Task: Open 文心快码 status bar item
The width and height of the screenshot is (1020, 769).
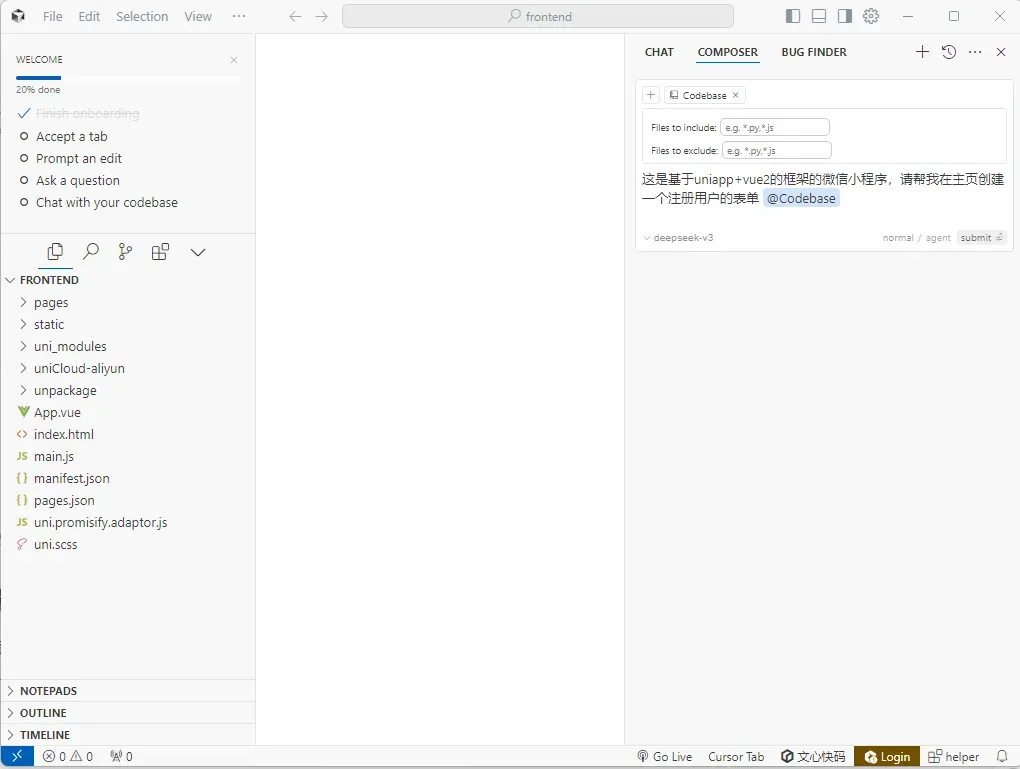Action: (x=813, y=757)
